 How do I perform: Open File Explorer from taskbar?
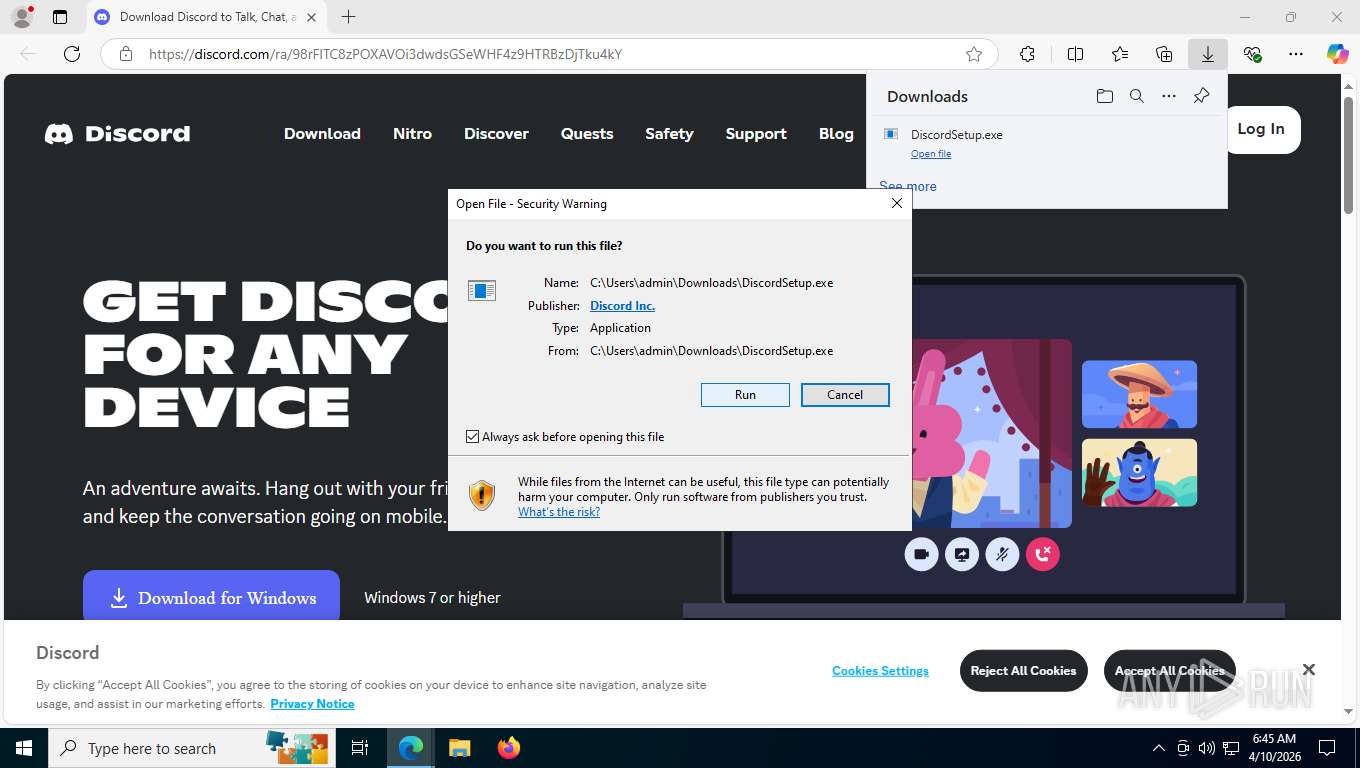(459, 748)
